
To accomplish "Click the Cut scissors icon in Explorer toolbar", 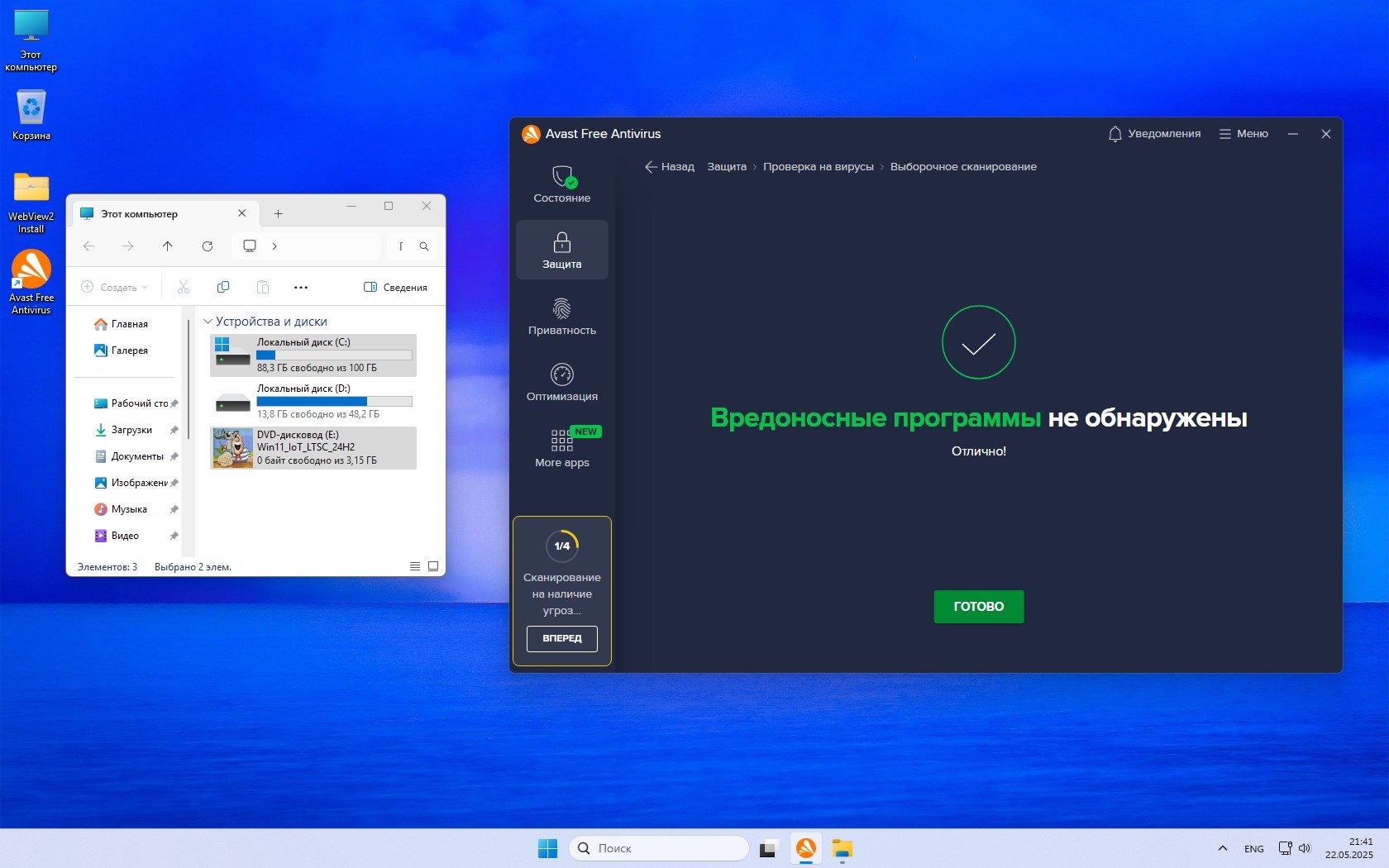I will pos(184,288).
